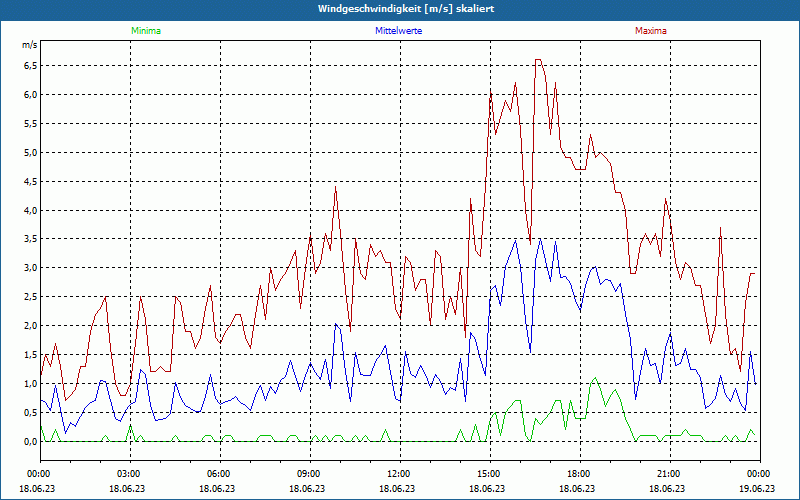Image resolution: width=800 pixels, height=500 pixels.
Task: Select the green "Minima" legend label
Action: [146, 31]
